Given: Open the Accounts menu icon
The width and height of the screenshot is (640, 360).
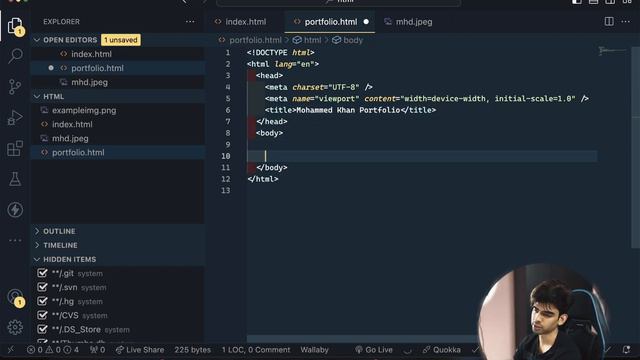Looking at the screenshot, I should [x=15, y=297].
